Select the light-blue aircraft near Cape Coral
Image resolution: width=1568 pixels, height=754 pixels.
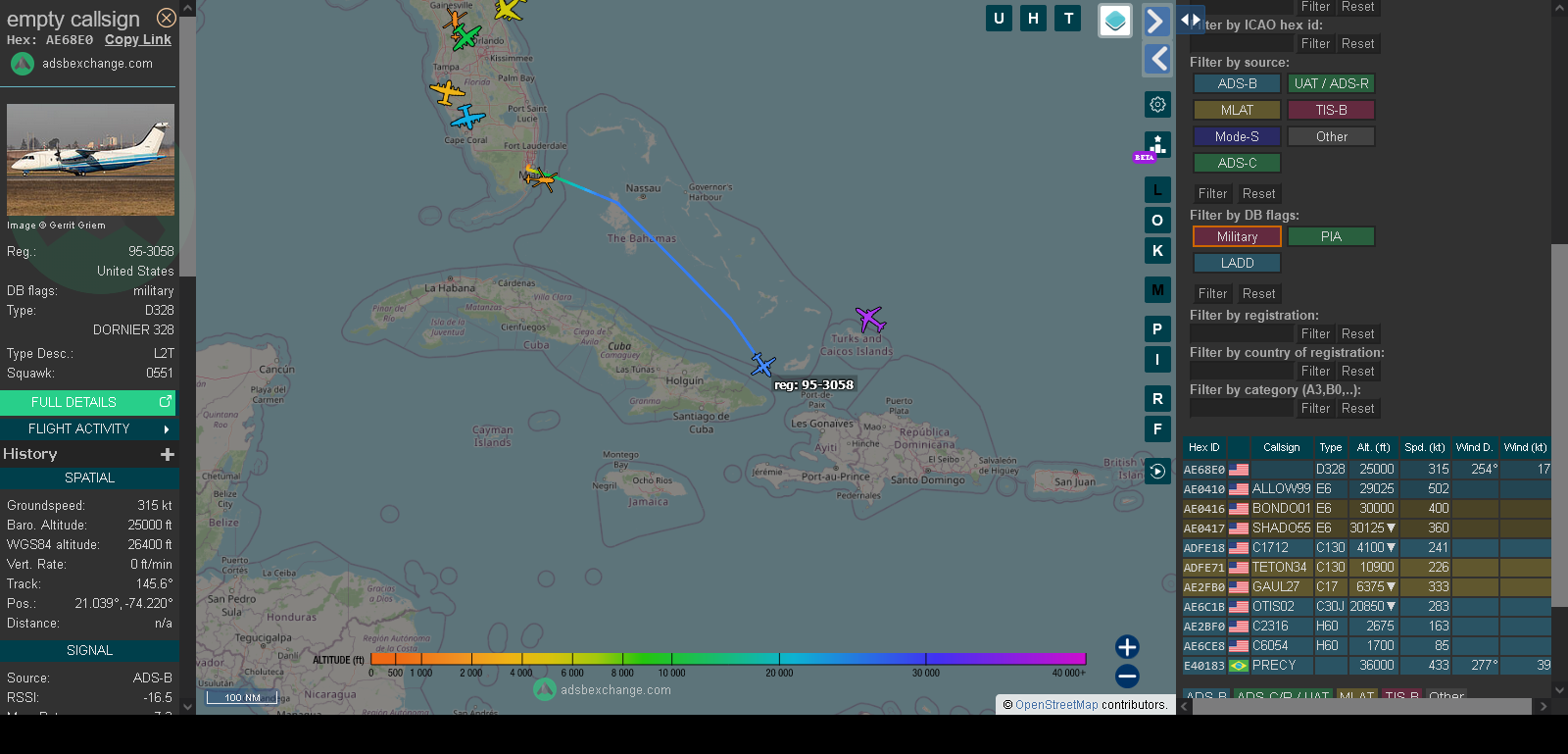pos(467,118)
